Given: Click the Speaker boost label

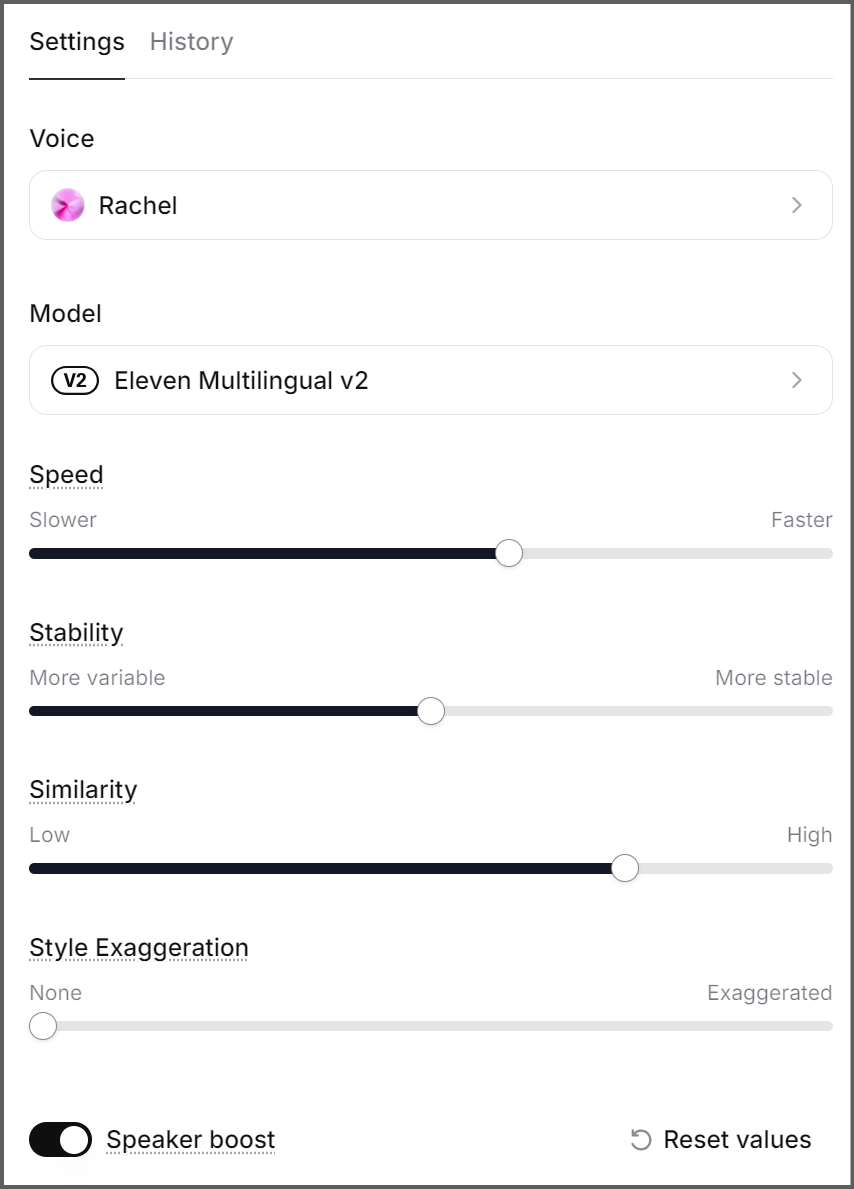Looking at the screenshot, I should pyautogui.click(x=190, y=1140).
